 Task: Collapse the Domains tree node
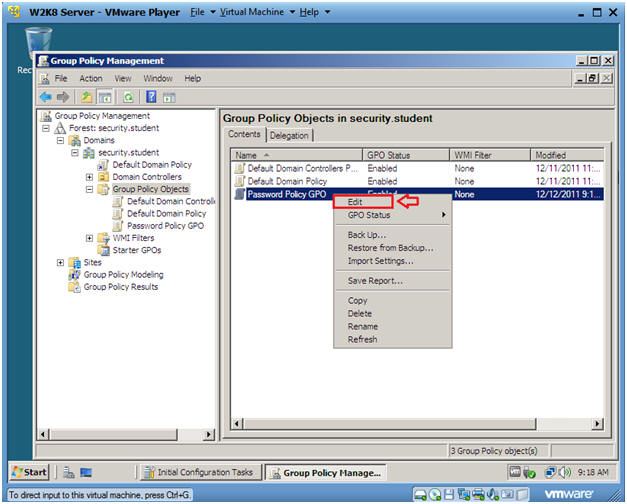click(60, 140)
